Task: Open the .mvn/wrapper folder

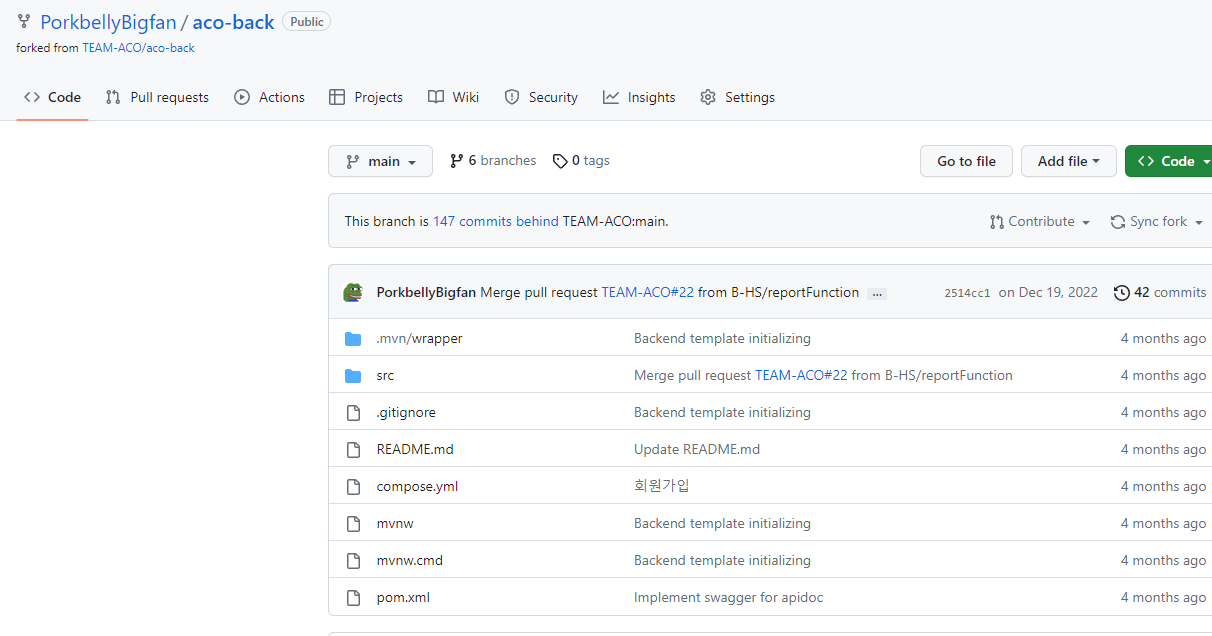Action: 419,339
